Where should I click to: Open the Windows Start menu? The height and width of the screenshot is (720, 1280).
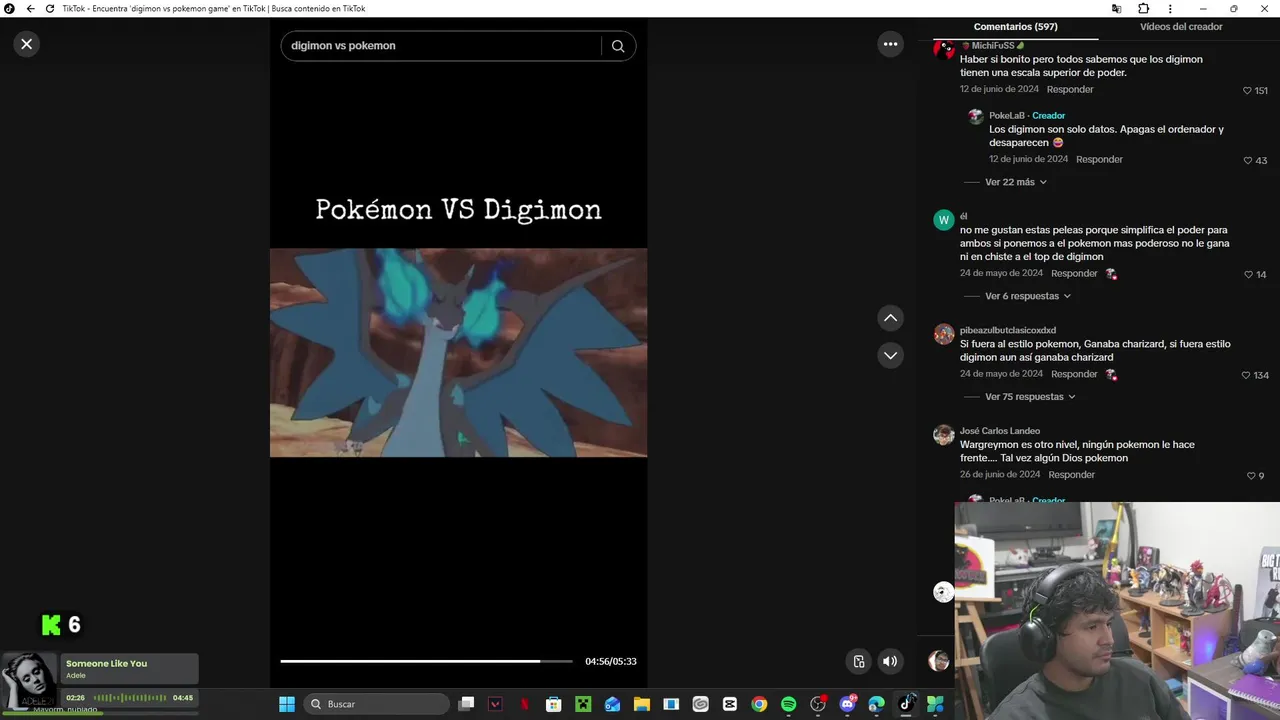coord(287,704)
